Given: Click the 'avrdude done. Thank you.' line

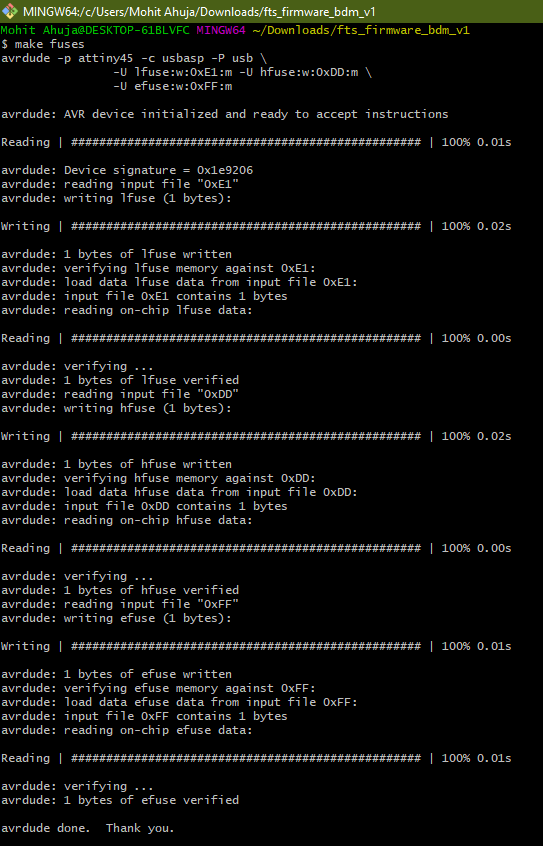Looking at the screenshot, I should click(88, 828).
